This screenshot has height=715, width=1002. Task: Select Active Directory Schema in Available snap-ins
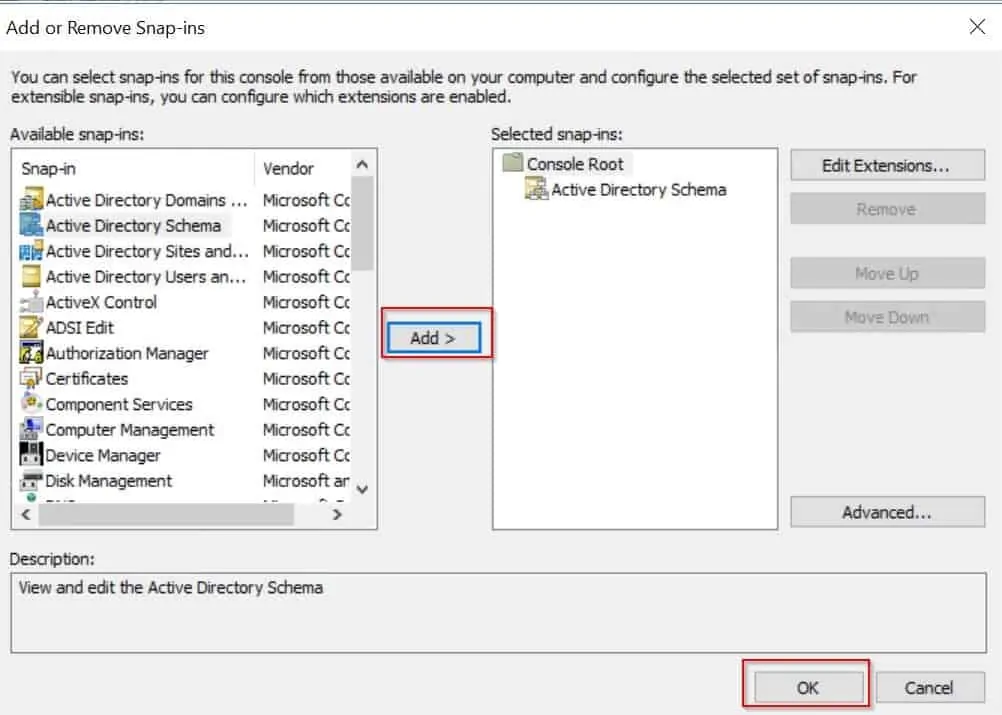pyautogui.click(x=134, y=226)
